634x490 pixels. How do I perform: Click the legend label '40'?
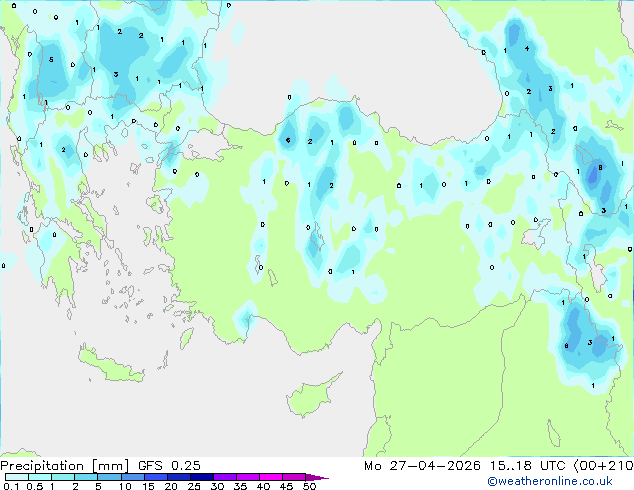click(x=263, y=486)
